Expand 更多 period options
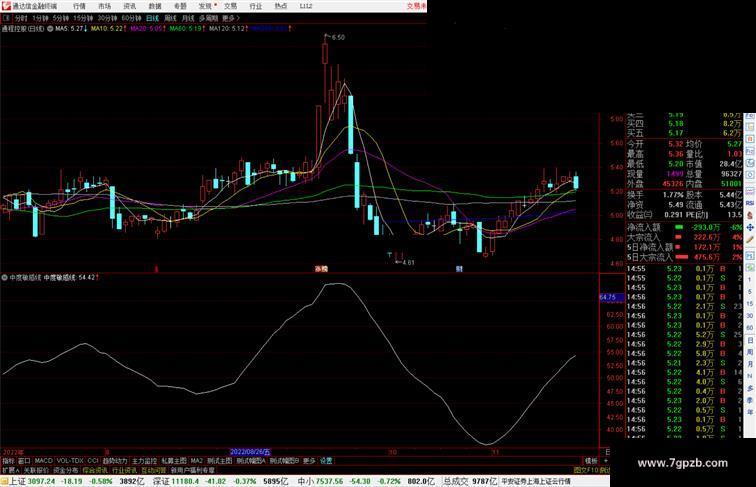 click(x=231, y=18)
